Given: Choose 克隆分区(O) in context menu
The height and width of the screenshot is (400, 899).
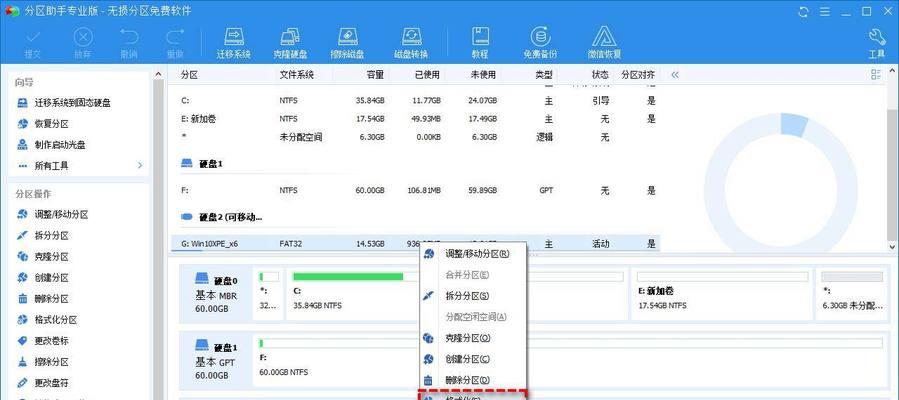Looking at the screenshot, I should point(473,338).
